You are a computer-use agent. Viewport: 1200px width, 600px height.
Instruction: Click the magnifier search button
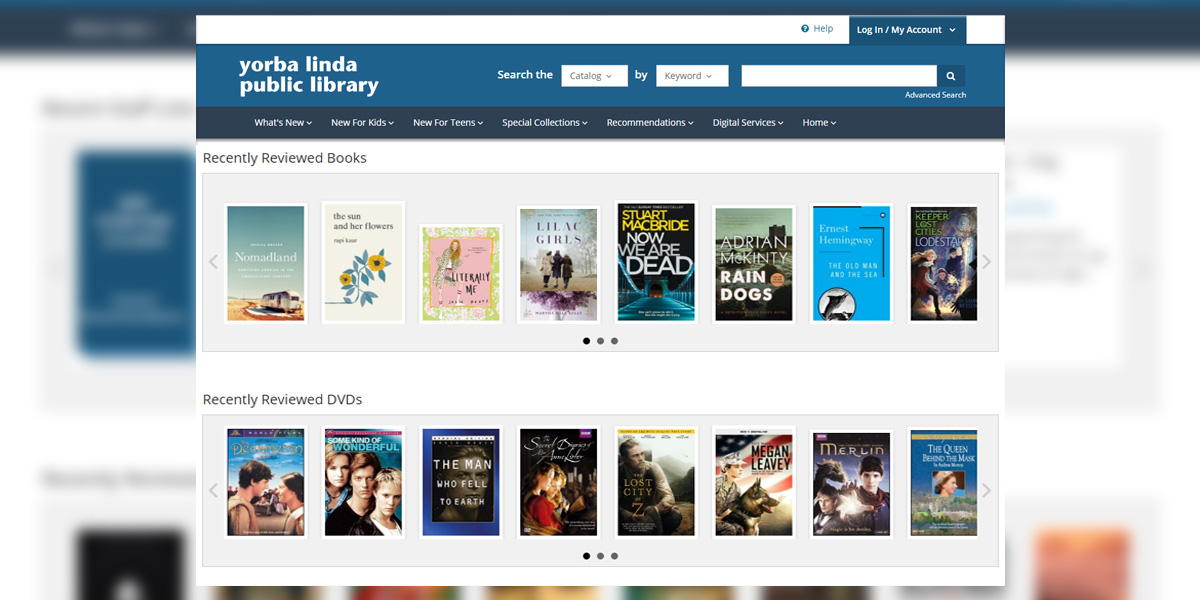(x=951, y=76)
